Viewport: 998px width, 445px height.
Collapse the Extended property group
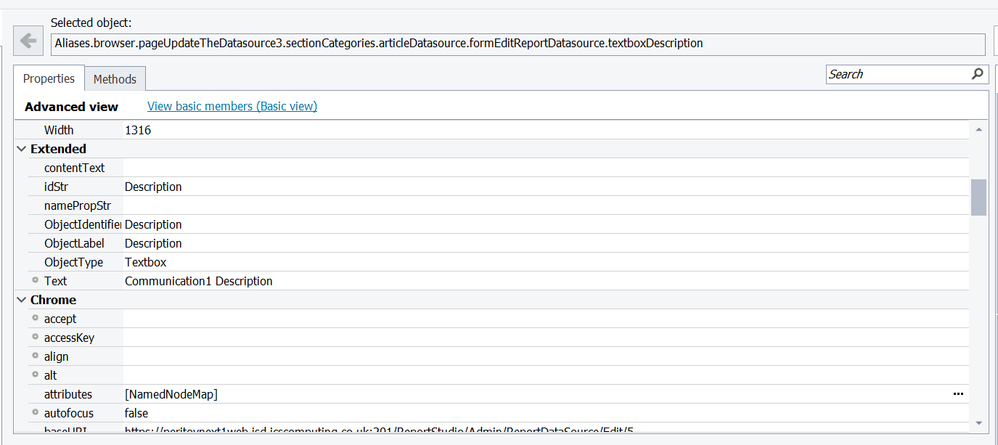[x=22, y=149]
